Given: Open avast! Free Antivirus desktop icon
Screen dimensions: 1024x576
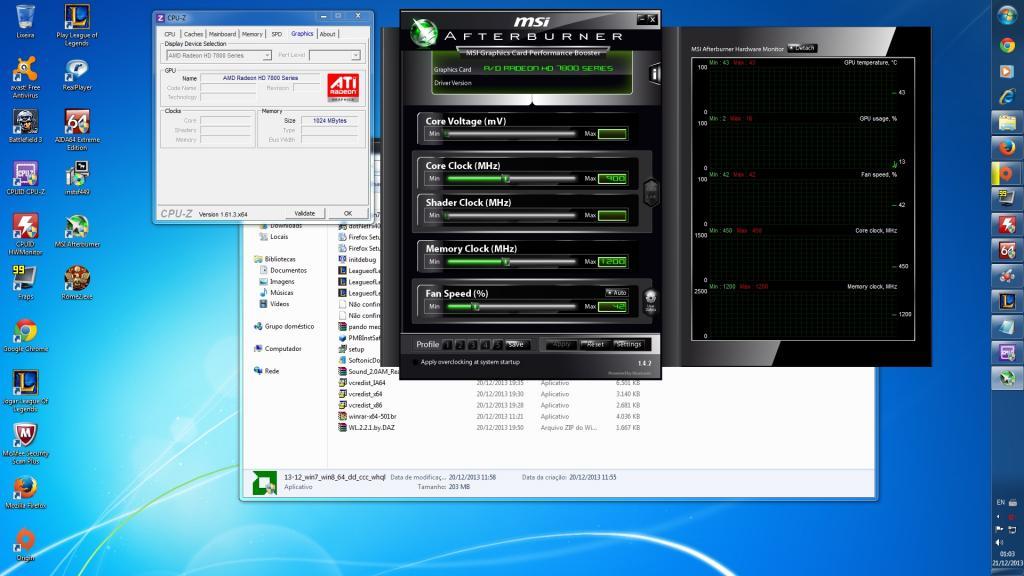Looking at the screenshot, I should pos(25,77).
